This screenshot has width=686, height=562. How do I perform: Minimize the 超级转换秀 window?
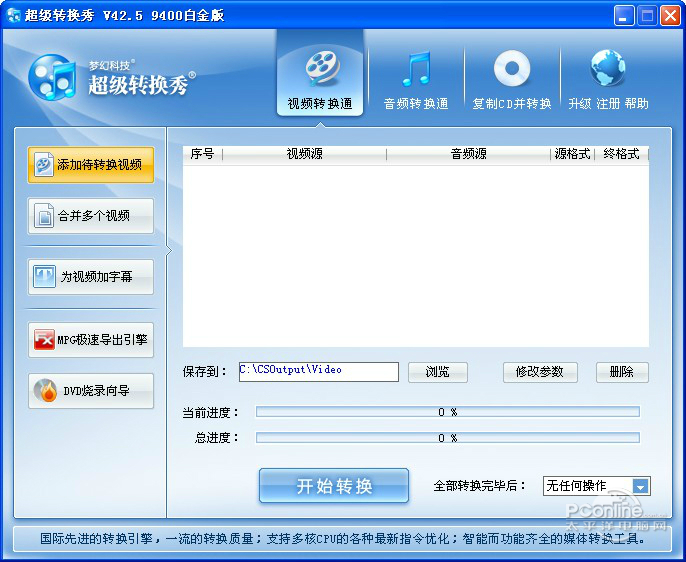click(x=624, y=16)
